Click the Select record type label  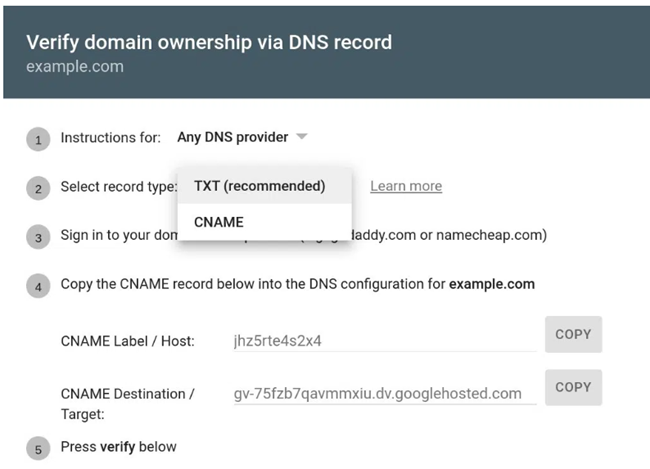coord(118,186)
